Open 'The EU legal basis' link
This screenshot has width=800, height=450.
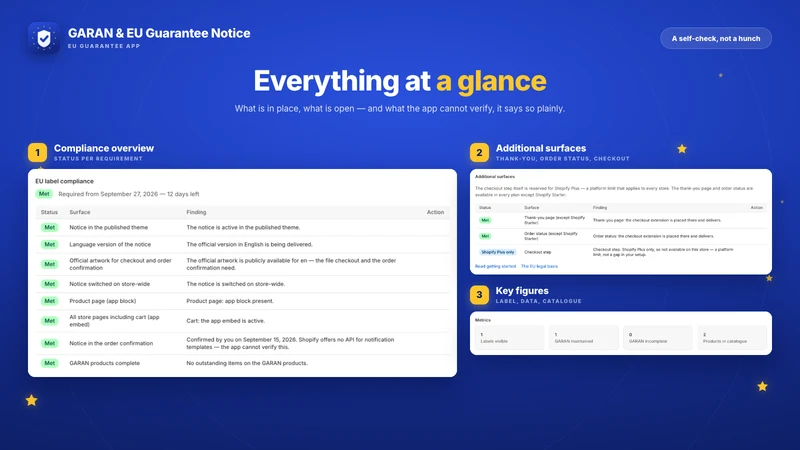click(x=539, y=266)
